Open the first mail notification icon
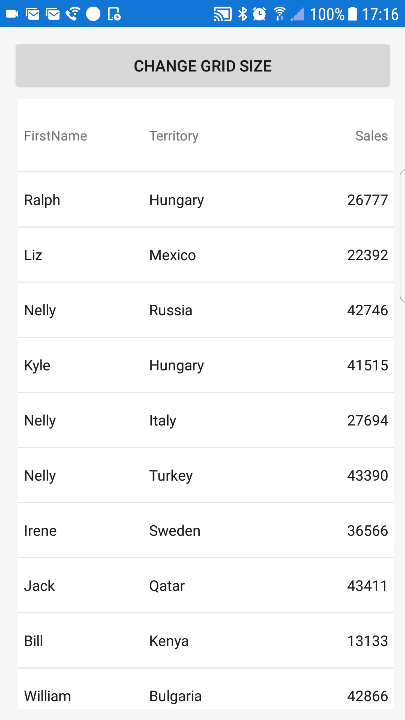Screen dimensions: 405x720 tap(33, 14)
